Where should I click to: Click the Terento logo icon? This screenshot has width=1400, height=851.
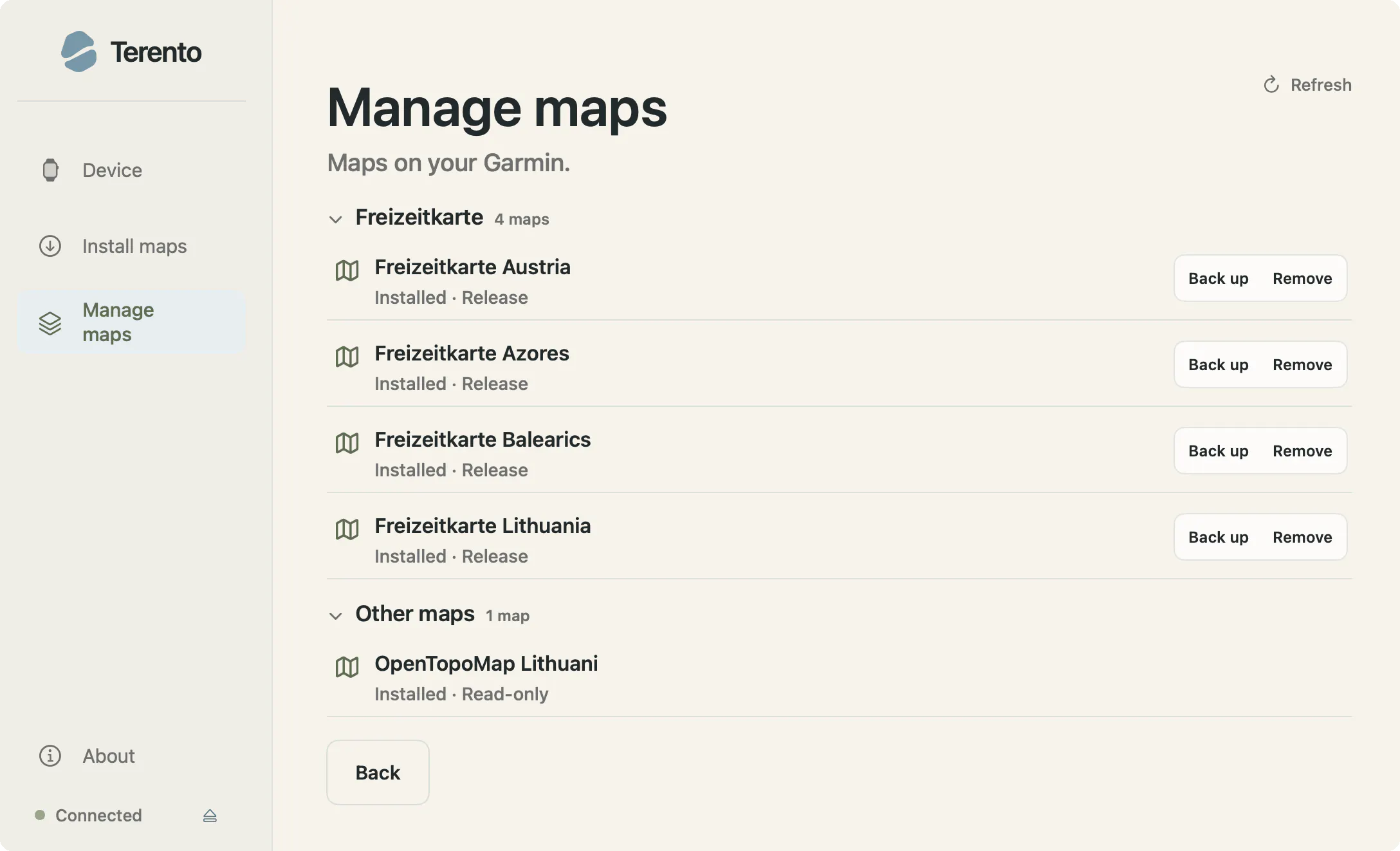78,51
